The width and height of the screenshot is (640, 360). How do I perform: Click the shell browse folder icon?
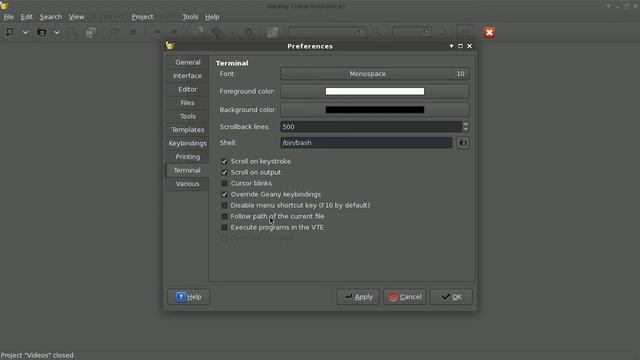click(x=462, y=143)
